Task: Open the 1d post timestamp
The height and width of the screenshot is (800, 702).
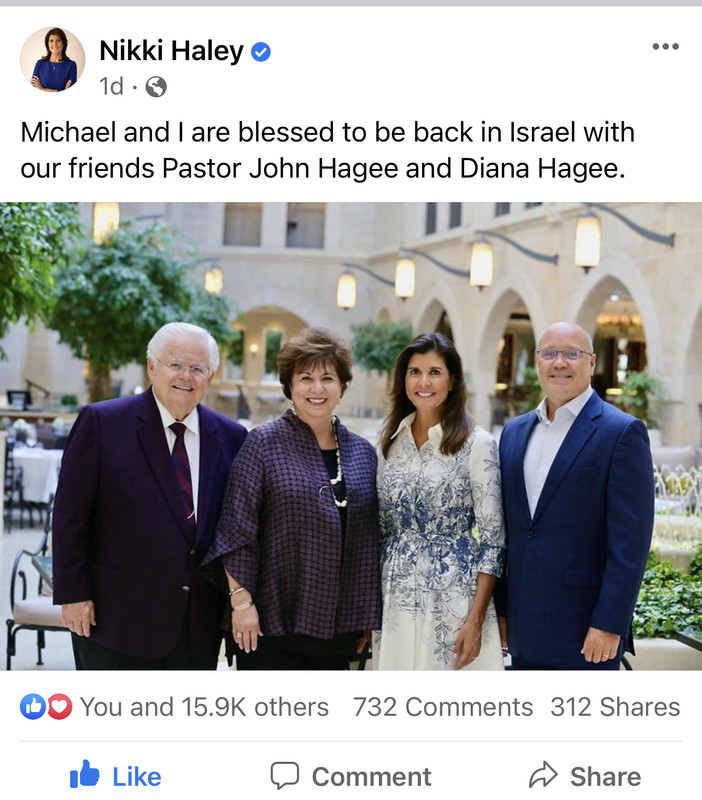Action: (x=111, y=86)
